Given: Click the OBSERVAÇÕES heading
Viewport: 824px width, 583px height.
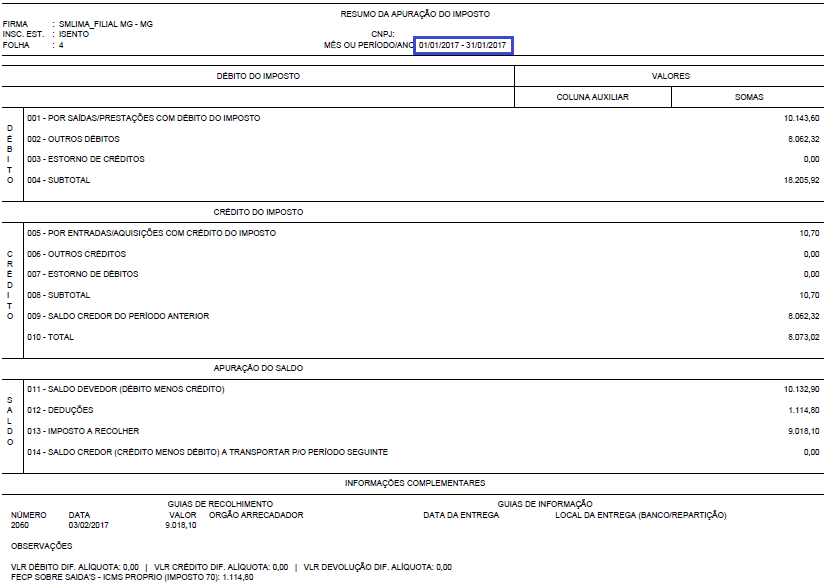Looking at the screenshot, I should click(x=42, y=547).
